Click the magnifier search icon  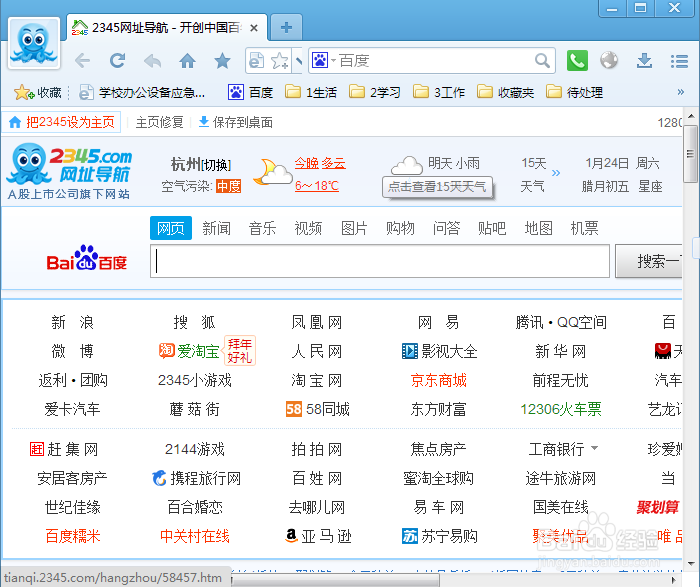point(542,60)
